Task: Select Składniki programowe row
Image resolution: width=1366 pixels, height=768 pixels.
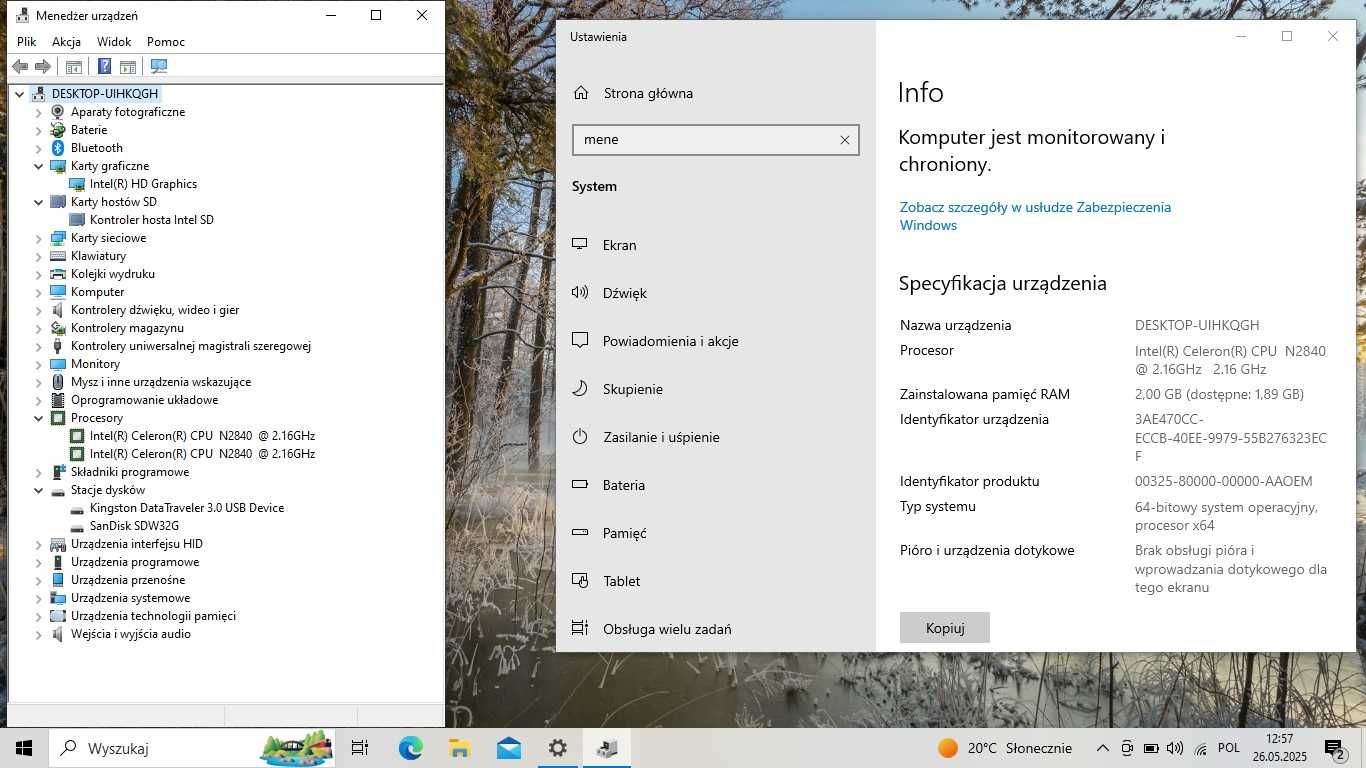Action: (130, 472)
